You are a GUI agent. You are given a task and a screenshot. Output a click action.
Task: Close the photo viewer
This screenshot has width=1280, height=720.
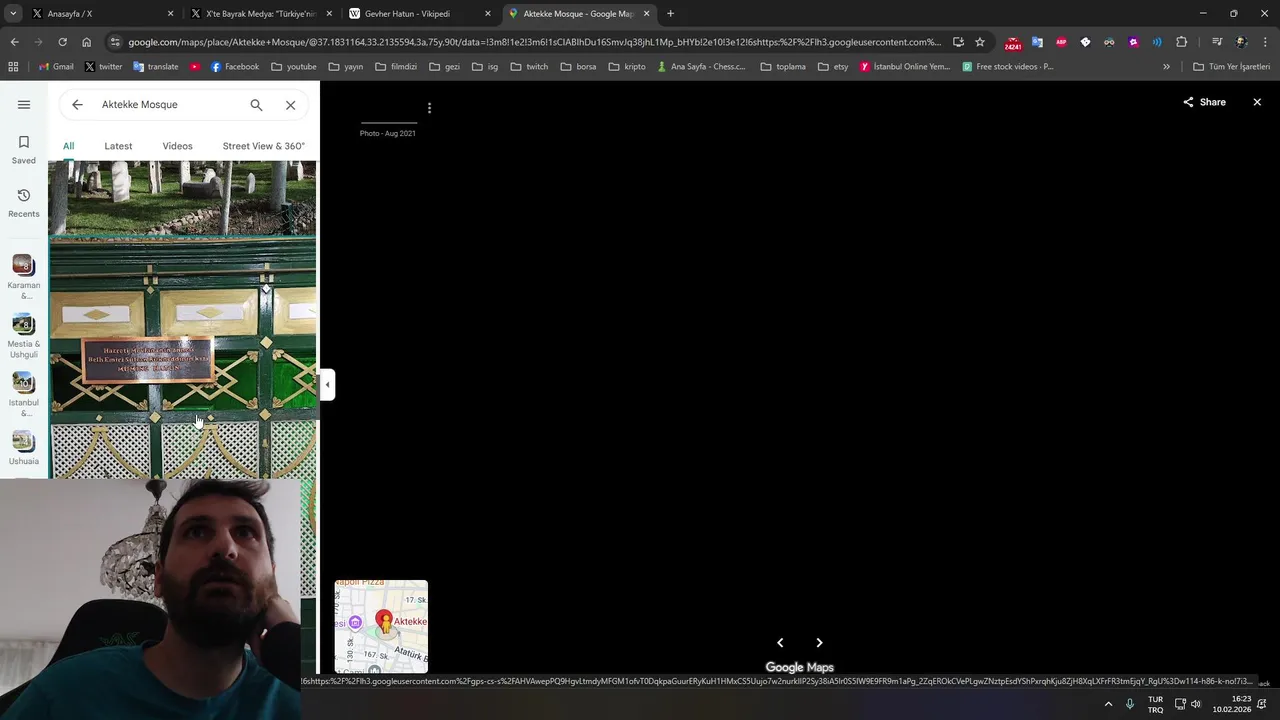(x=1257, y=102)
